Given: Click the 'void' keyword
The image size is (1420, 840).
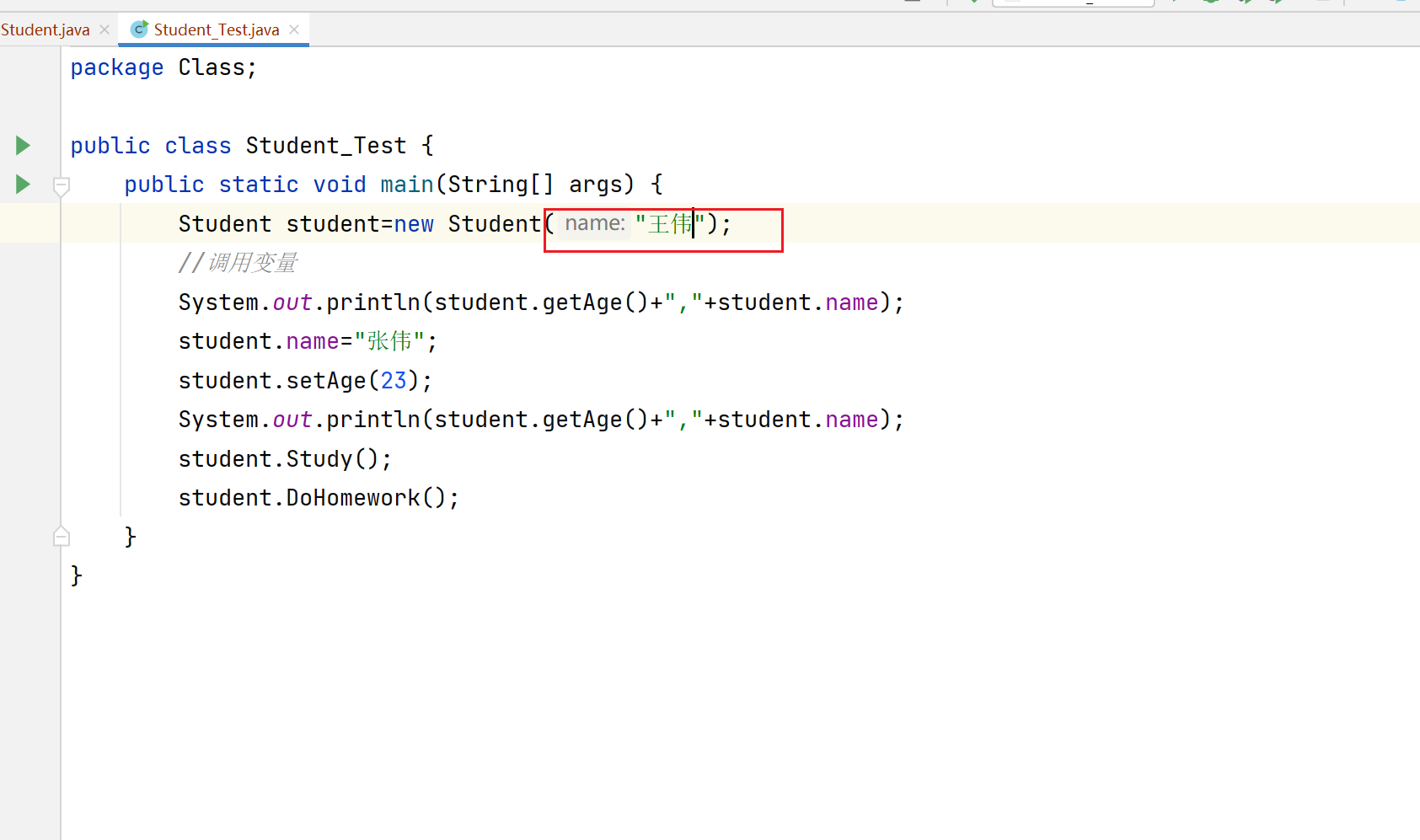Looking at the screenshot, I should (340, 185).
